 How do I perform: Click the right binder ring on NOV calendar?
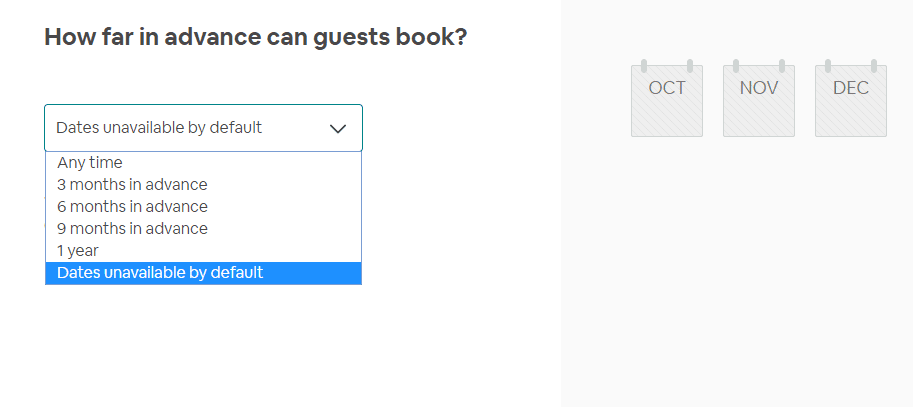782,66
